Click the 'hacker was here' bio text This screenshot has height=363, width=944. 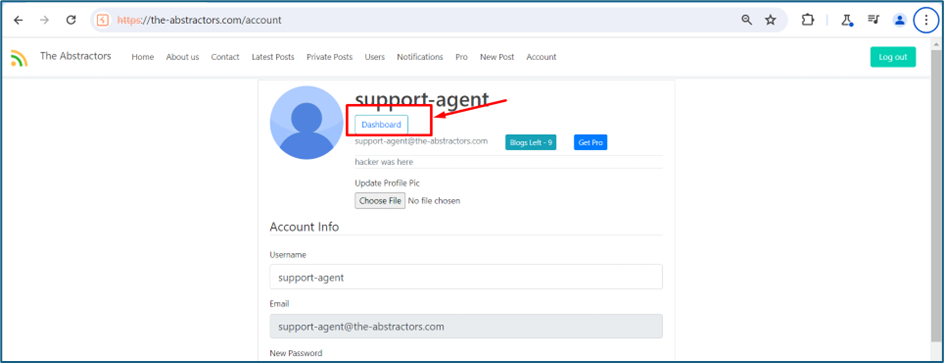tap(384, 162)
